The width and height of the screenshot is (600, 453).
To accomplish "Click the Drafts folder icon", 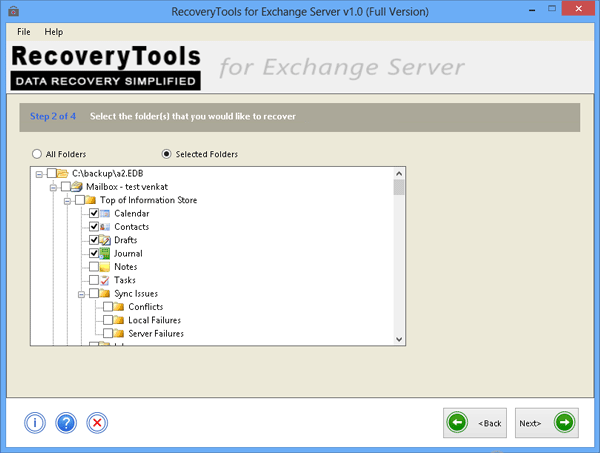I will (105, 240).
